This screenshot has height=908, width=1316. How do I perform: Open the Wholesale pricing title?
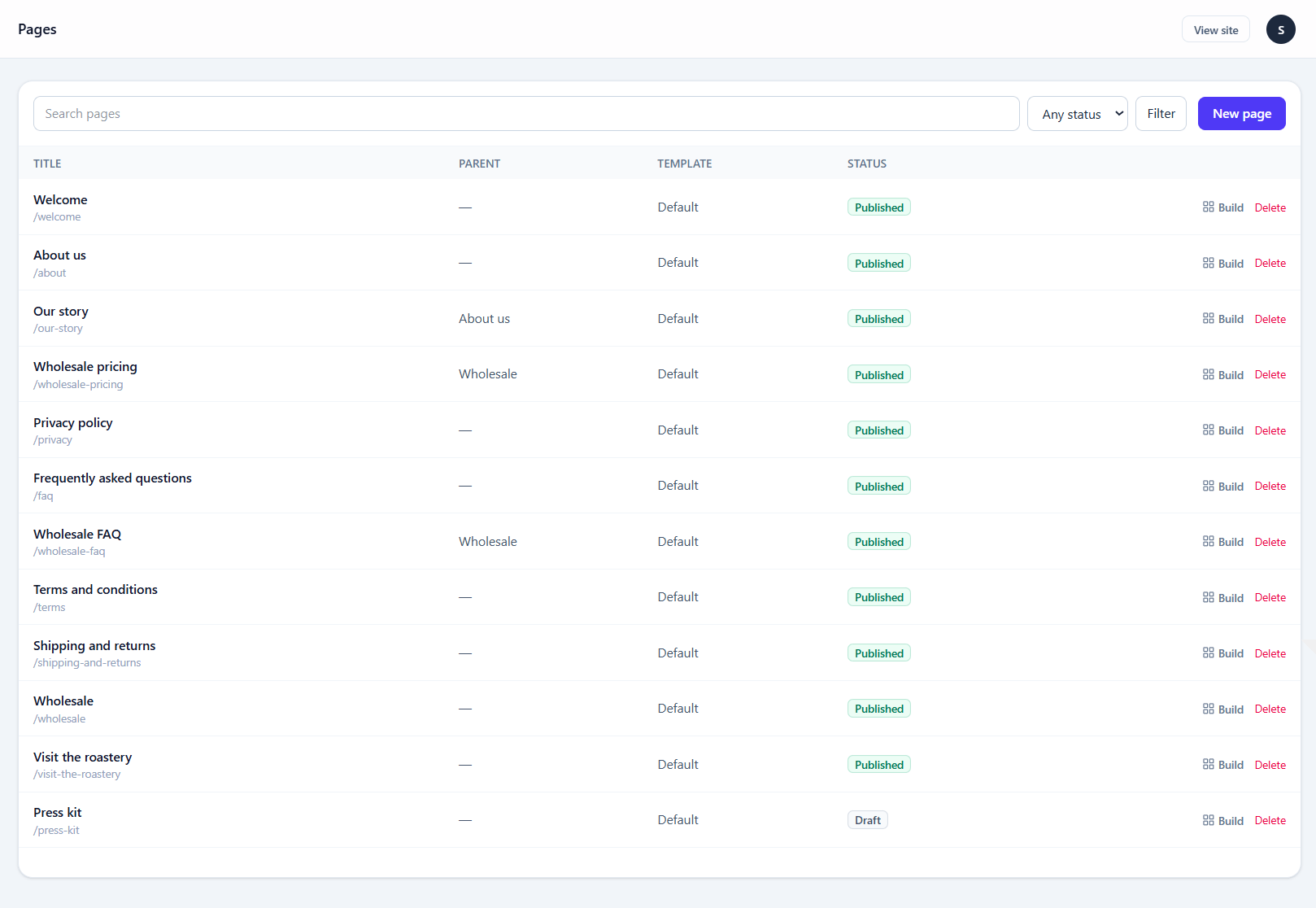(85, 367)
